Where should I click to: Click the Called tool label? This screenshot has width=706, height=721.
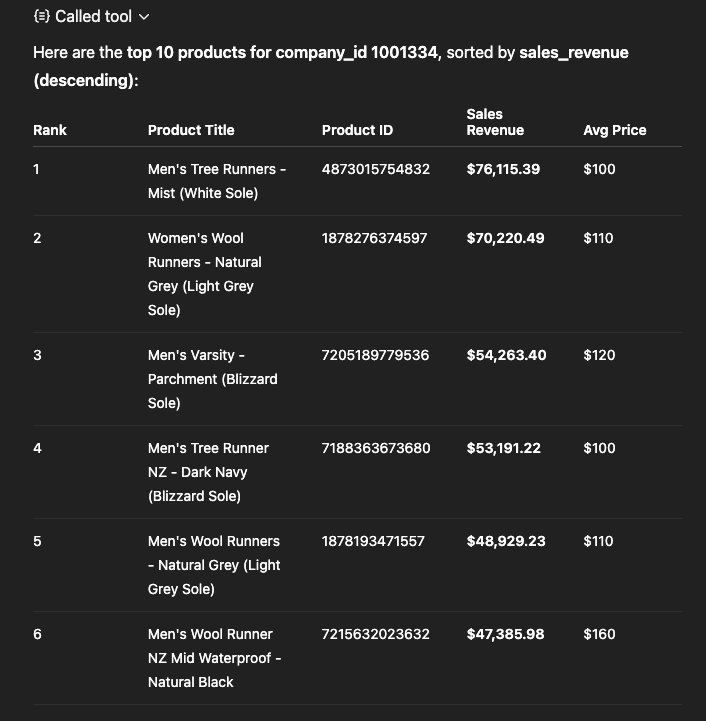94,17
